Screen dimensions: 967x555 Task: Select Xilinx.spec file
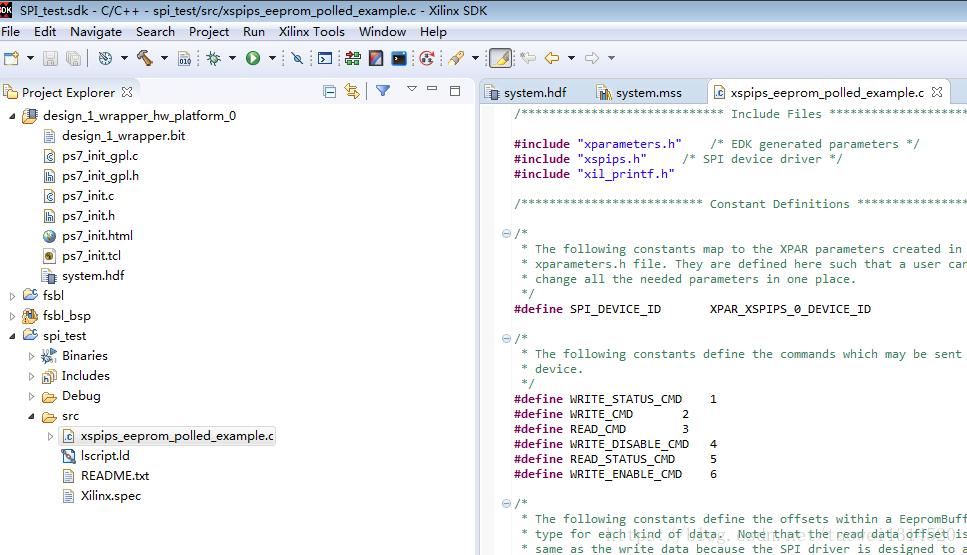coord(111,496)
